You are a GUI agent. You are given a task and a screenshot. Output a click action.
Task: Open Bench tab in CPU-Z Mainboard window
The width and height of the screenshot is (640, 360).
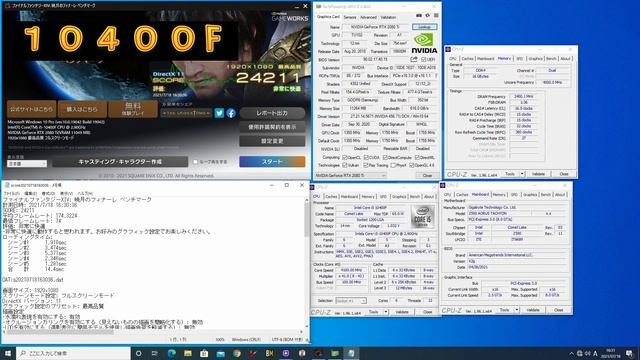546,195
